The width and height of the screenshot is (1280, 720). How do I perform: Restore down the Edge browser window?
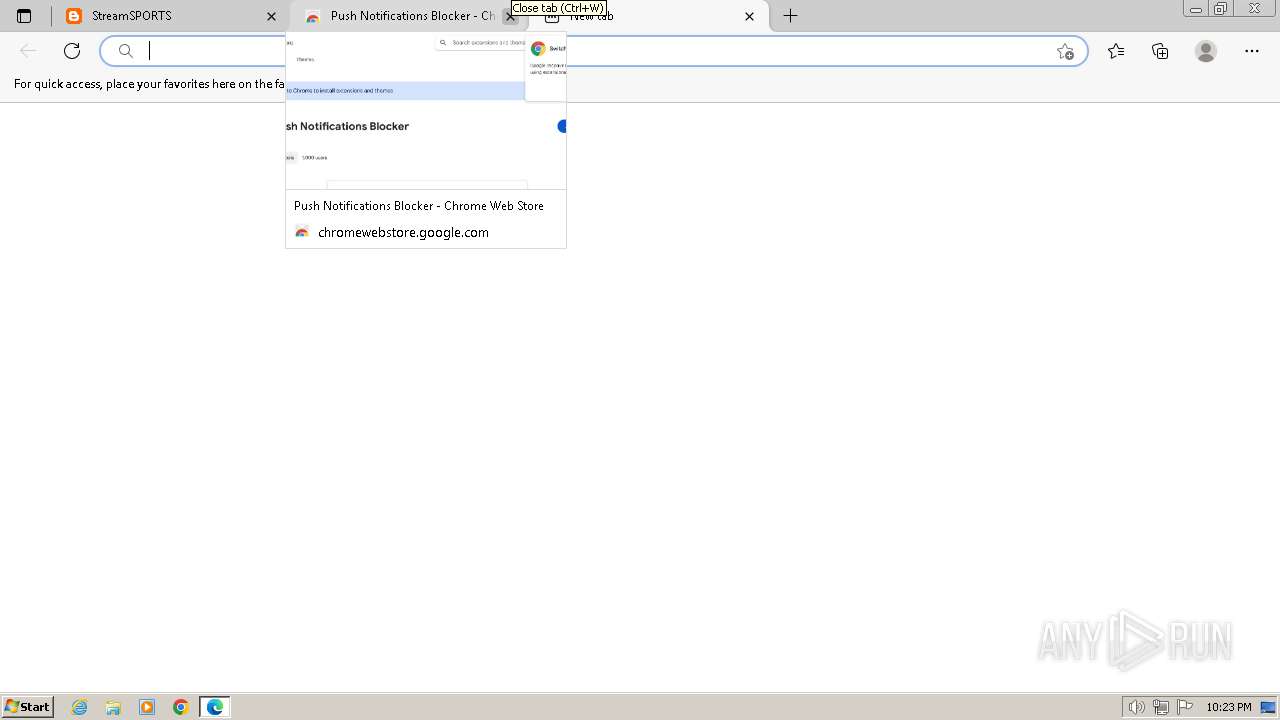pyautogui.click(x=1220, y=9)
